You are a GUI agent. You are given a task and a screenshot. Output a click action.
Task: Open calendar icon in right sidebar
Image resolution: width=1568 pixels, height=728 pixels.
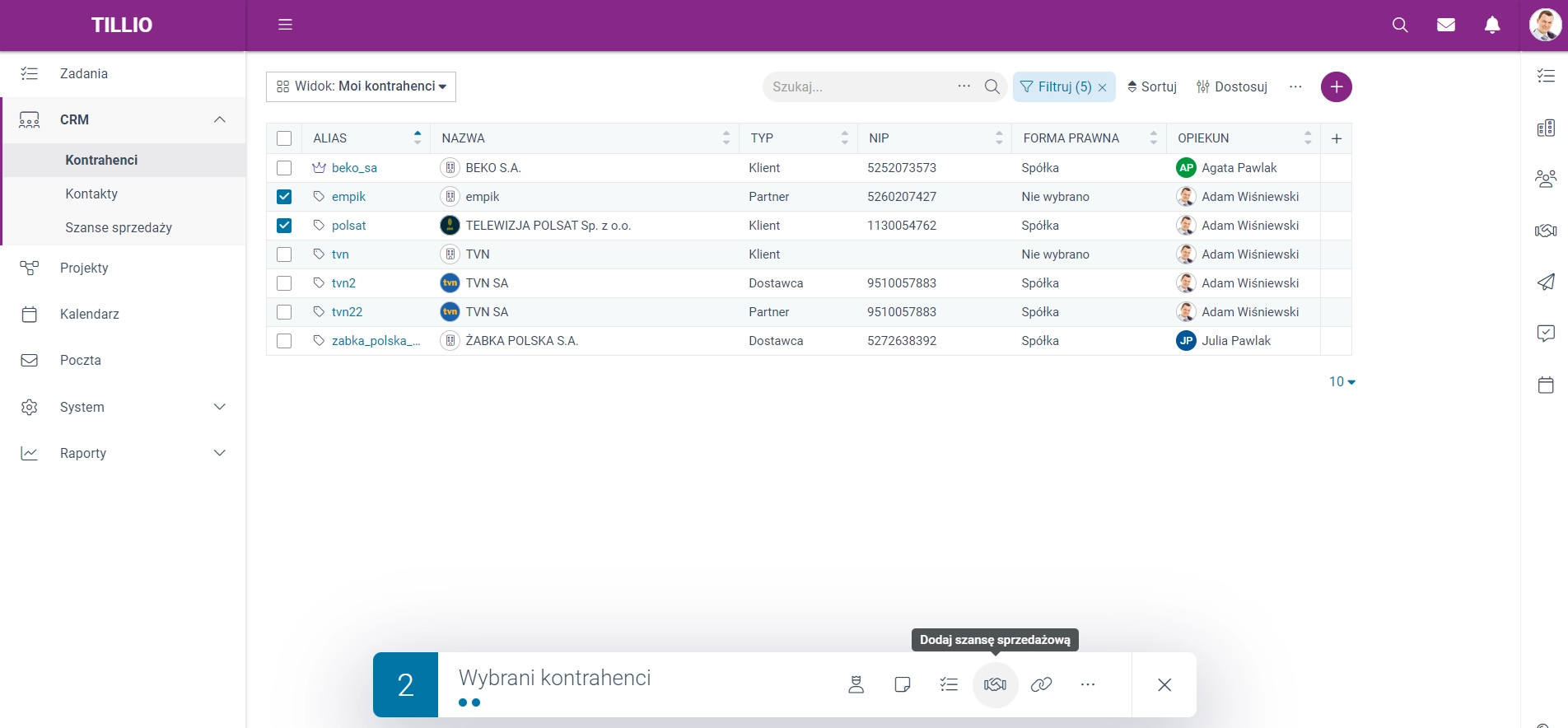(x=1546, y=385)
